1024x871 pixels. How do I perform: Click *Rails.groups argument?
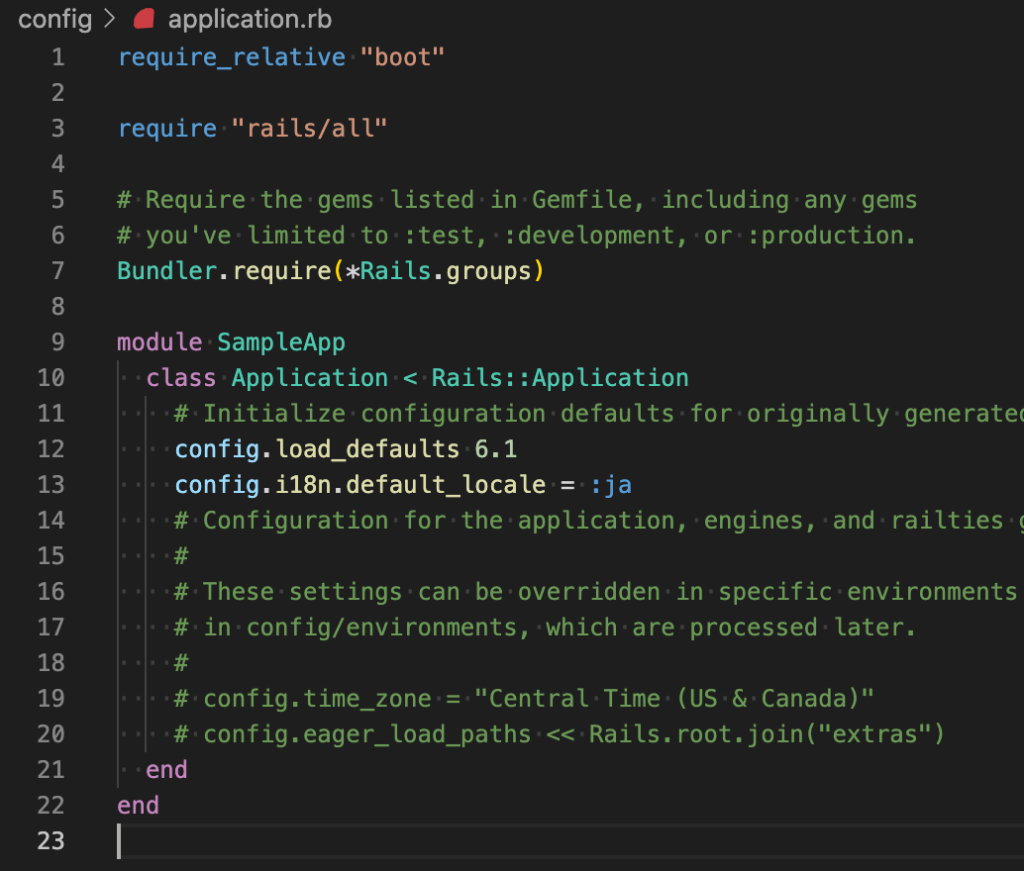tap(438, 271)
